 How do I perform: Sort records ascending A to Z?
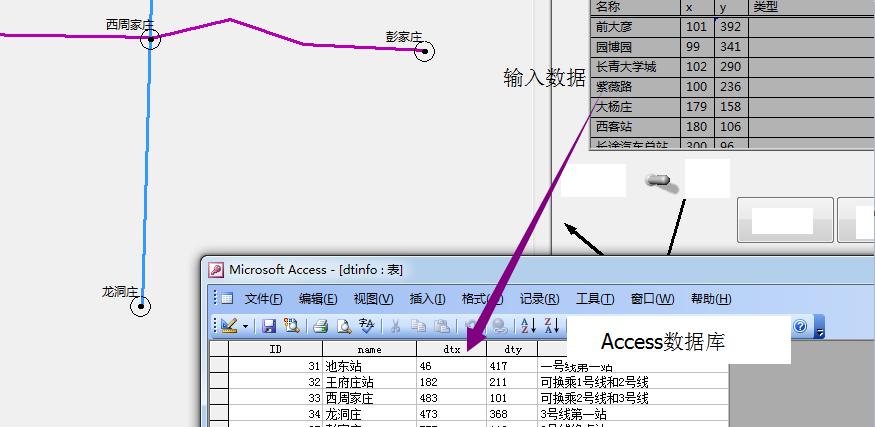[528, 326]
